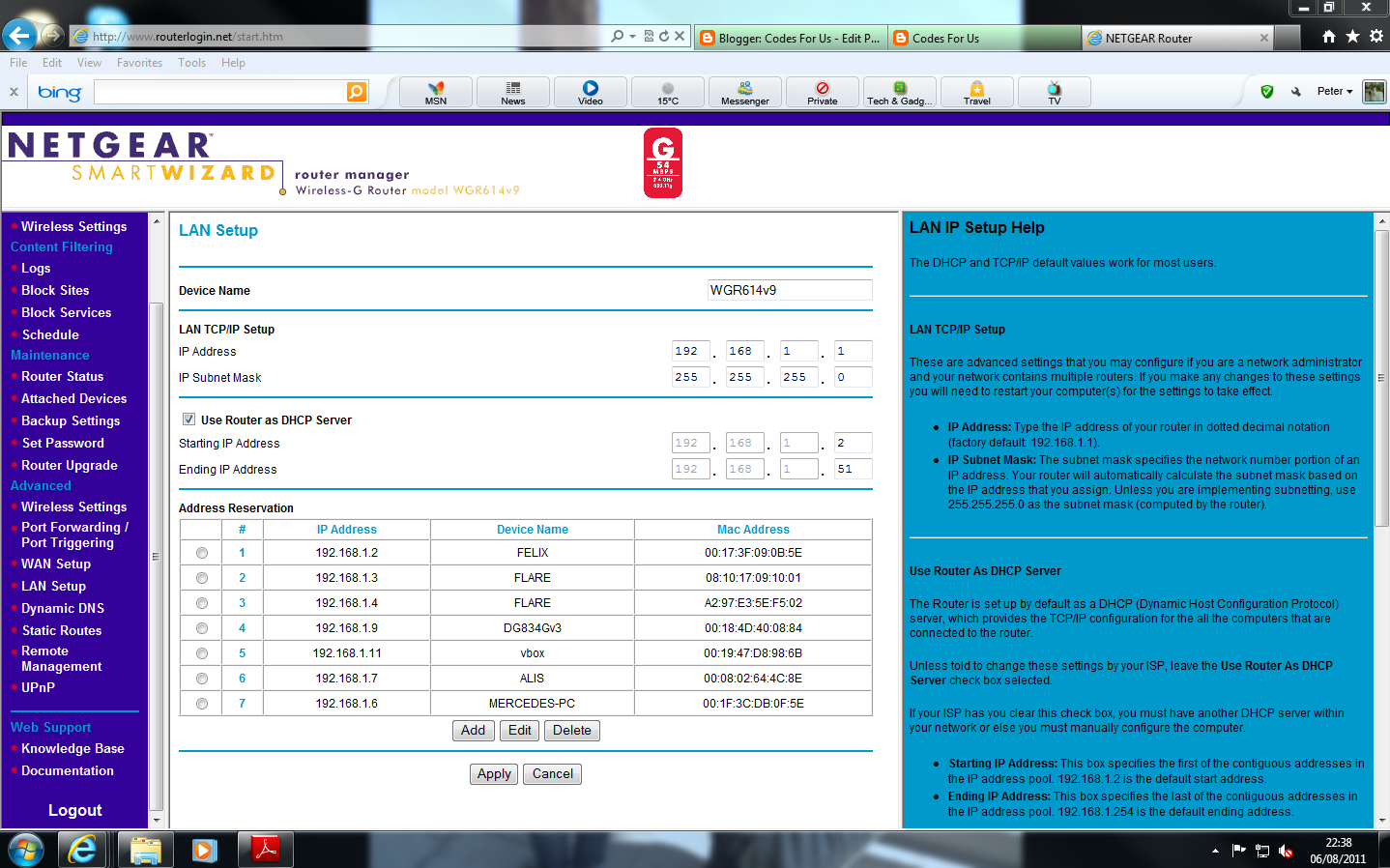This screenshot has height=868, width=1390.
Task: Click Delete reservation button
Action: (x=572, y=731)
